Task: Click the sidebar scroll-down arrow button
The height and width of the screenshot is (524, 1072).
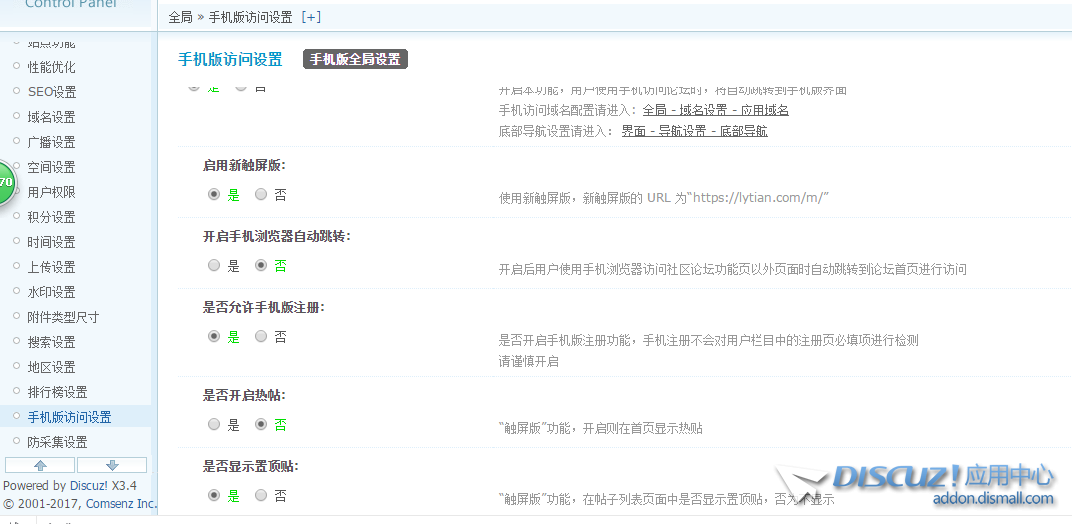Action: [112, 465]
